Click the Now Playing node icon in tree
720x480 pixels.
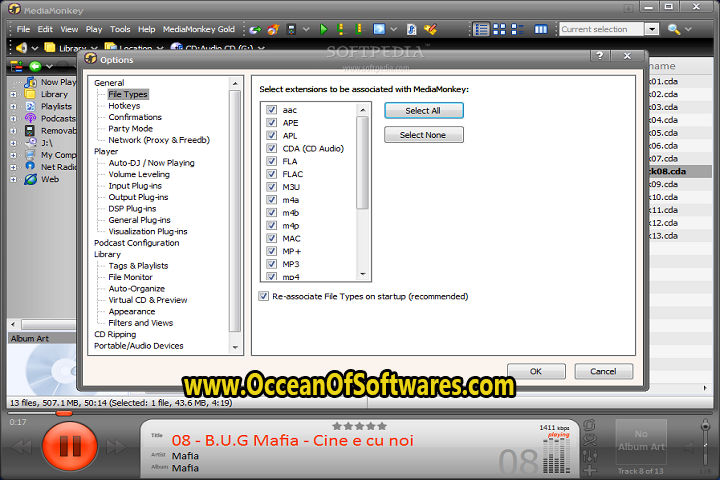pyautogui.click(x=30, y=82)
